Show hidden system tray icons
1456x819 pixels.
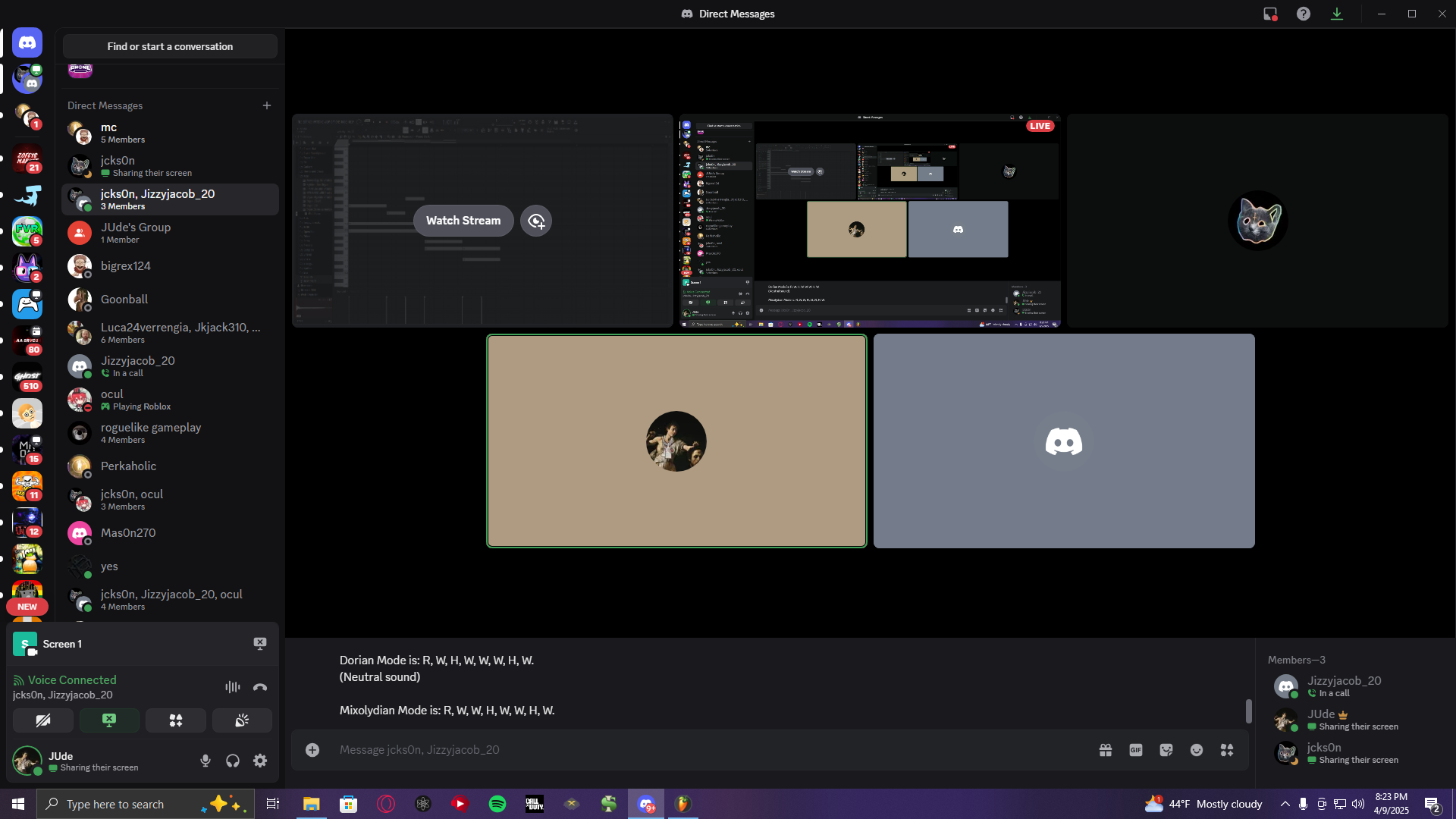coord(1285,804)
